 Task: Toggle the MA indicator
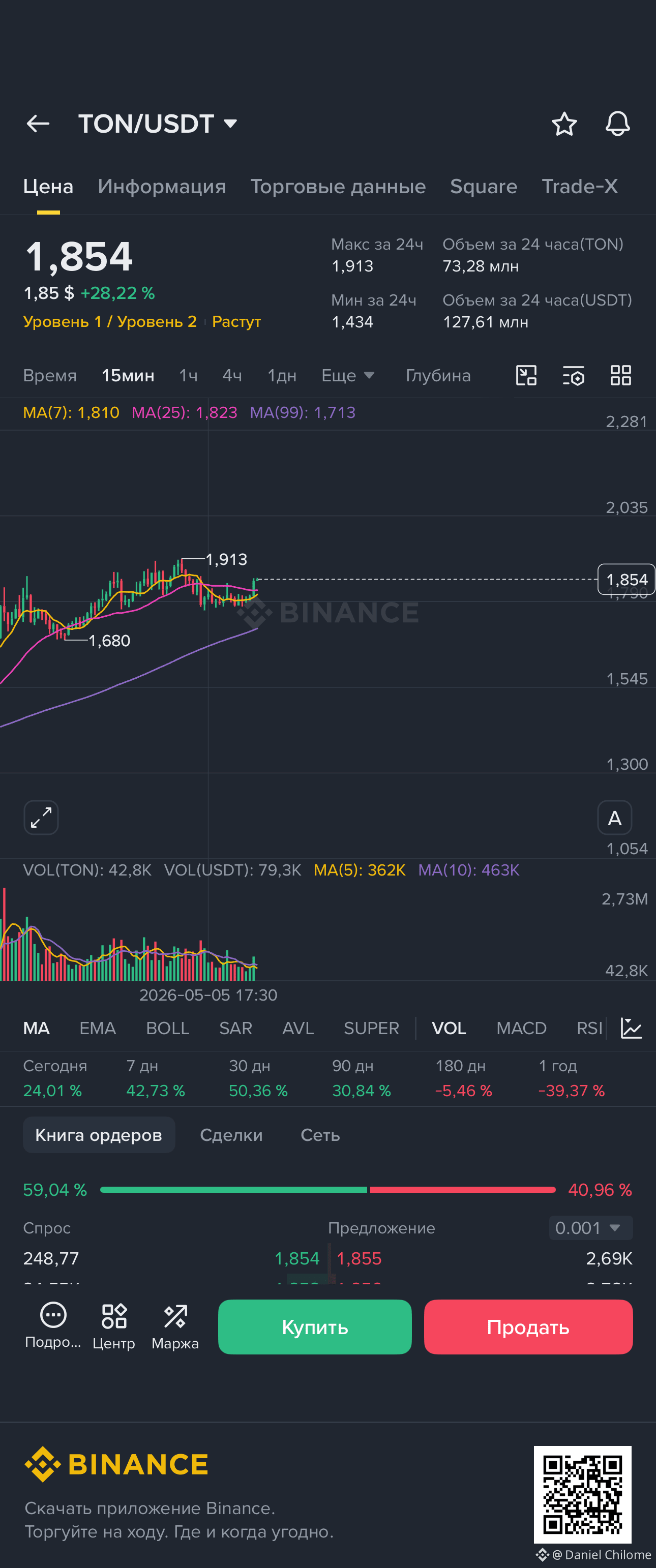tap(37, 1028)
